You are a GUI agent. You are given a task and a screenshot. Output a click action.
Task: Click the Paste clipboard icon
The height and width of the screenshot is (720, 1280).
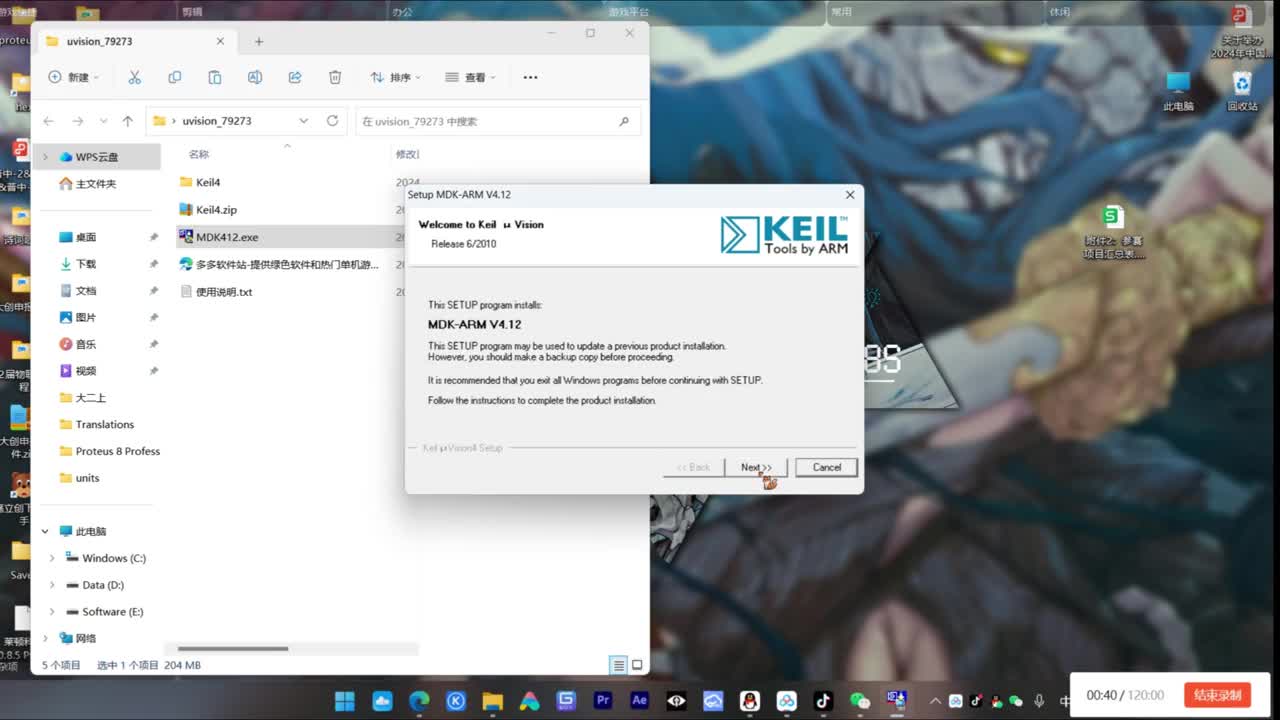pos(215,77)
